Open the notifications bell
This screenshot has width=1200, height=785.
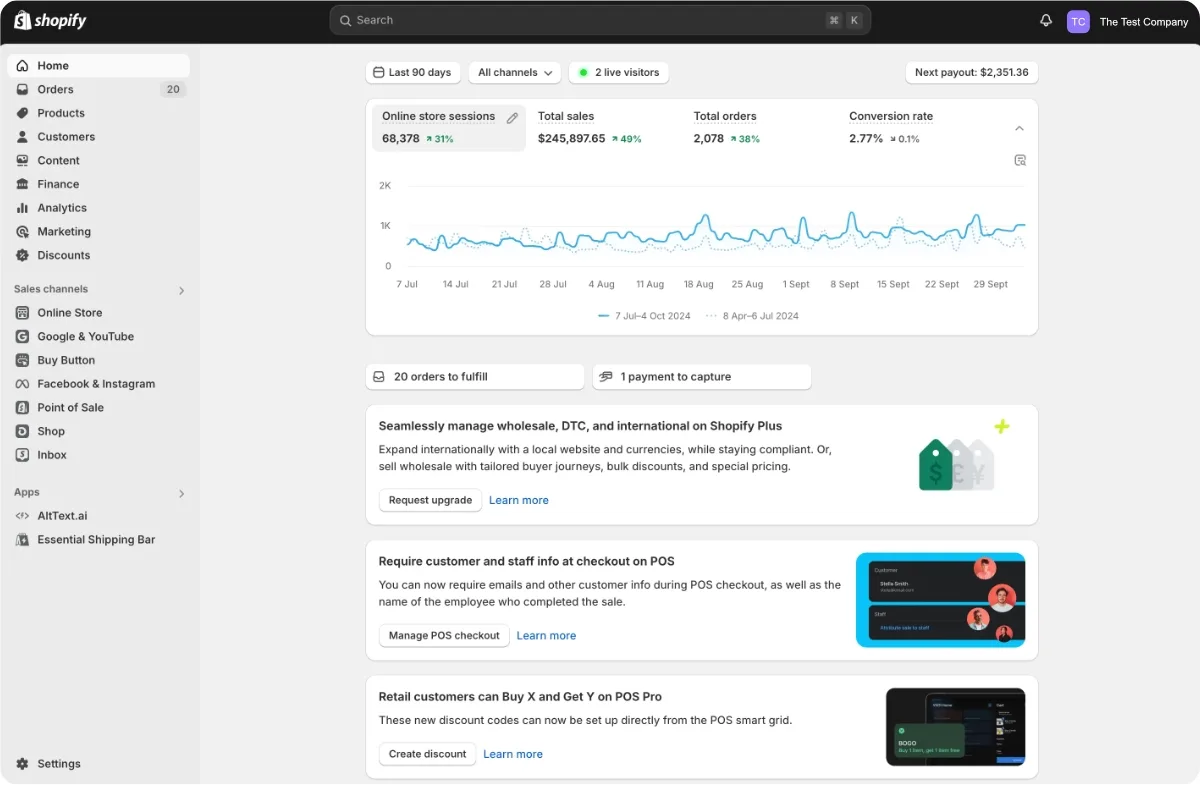click(x=1046, y=21)
